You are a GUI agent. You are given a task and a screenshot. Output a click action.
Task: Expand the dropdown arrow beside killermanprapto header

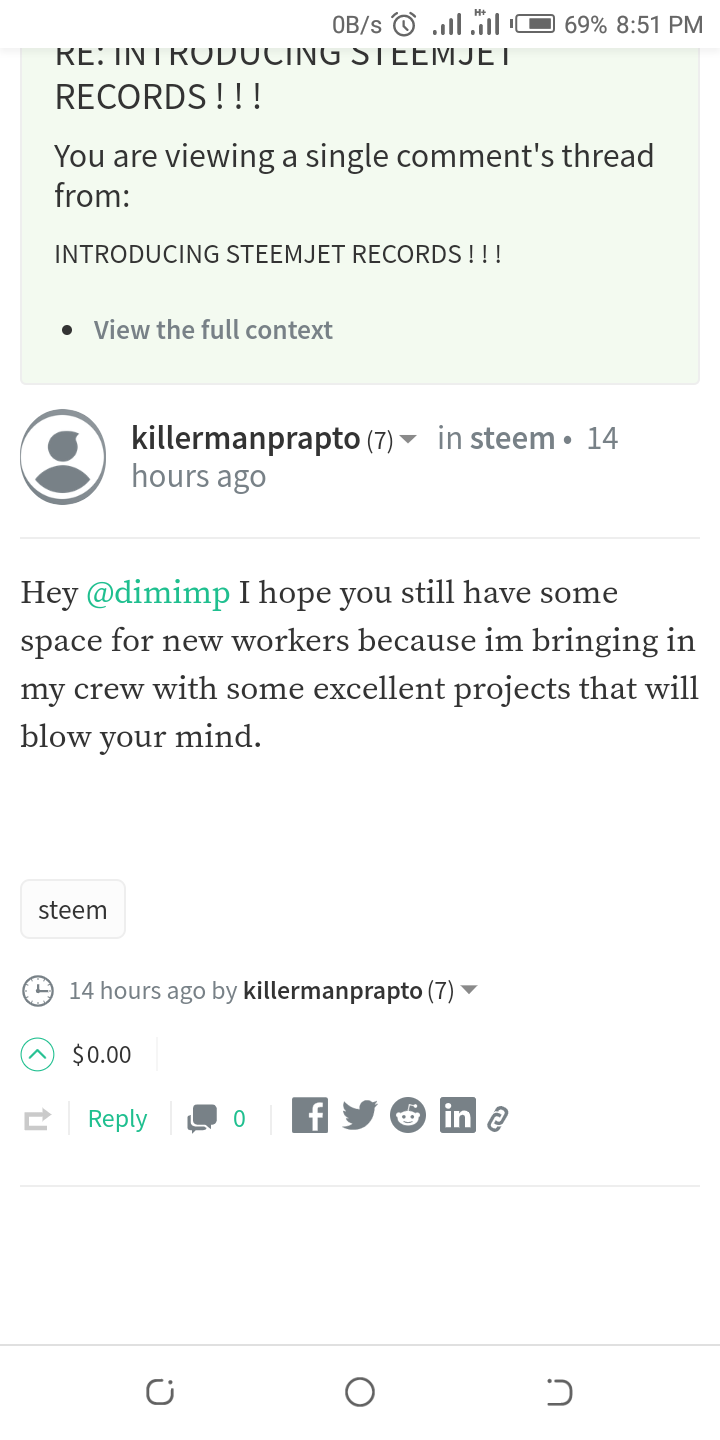(407, 439)
